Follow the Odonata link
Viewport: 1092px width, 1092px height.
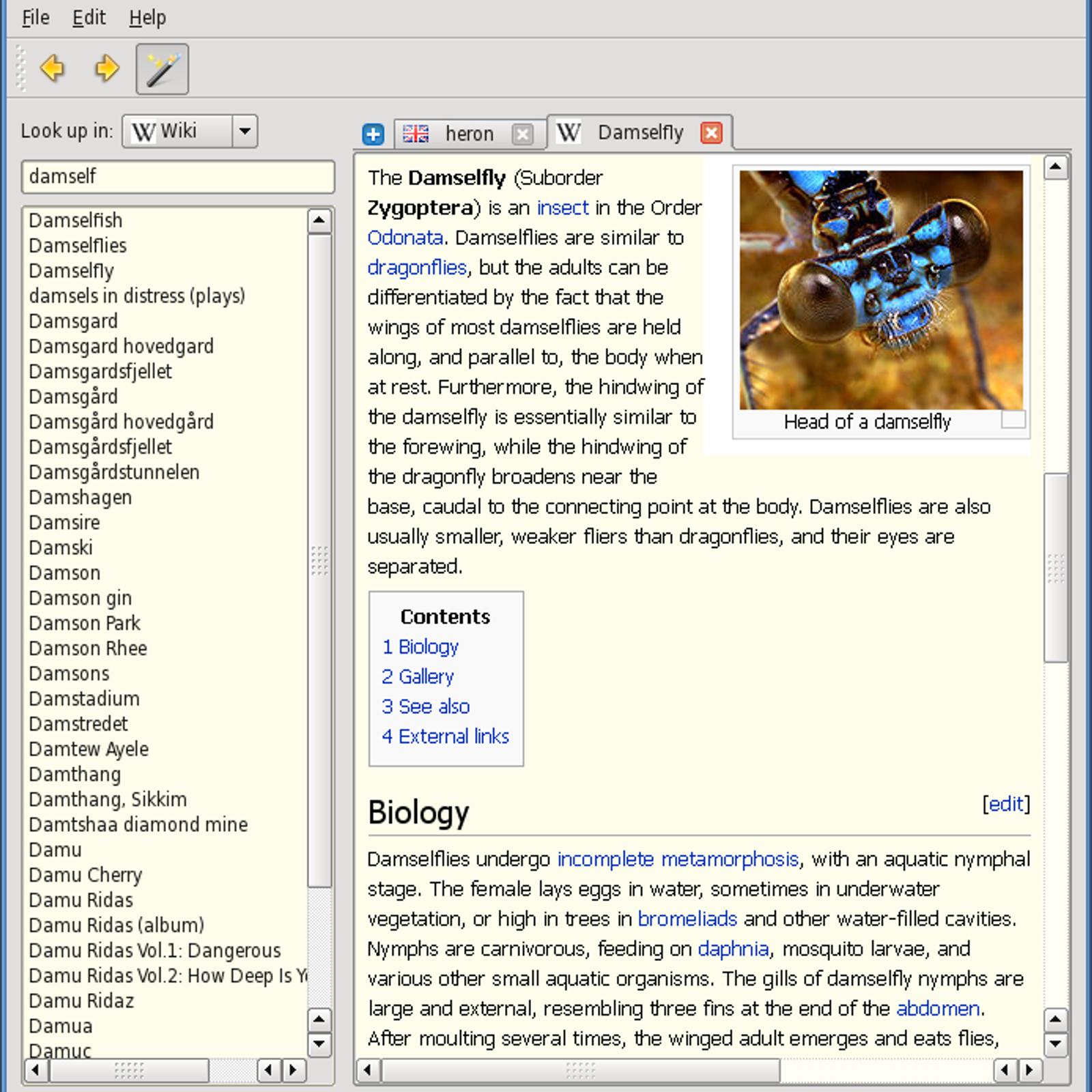[x=405, y=238]
